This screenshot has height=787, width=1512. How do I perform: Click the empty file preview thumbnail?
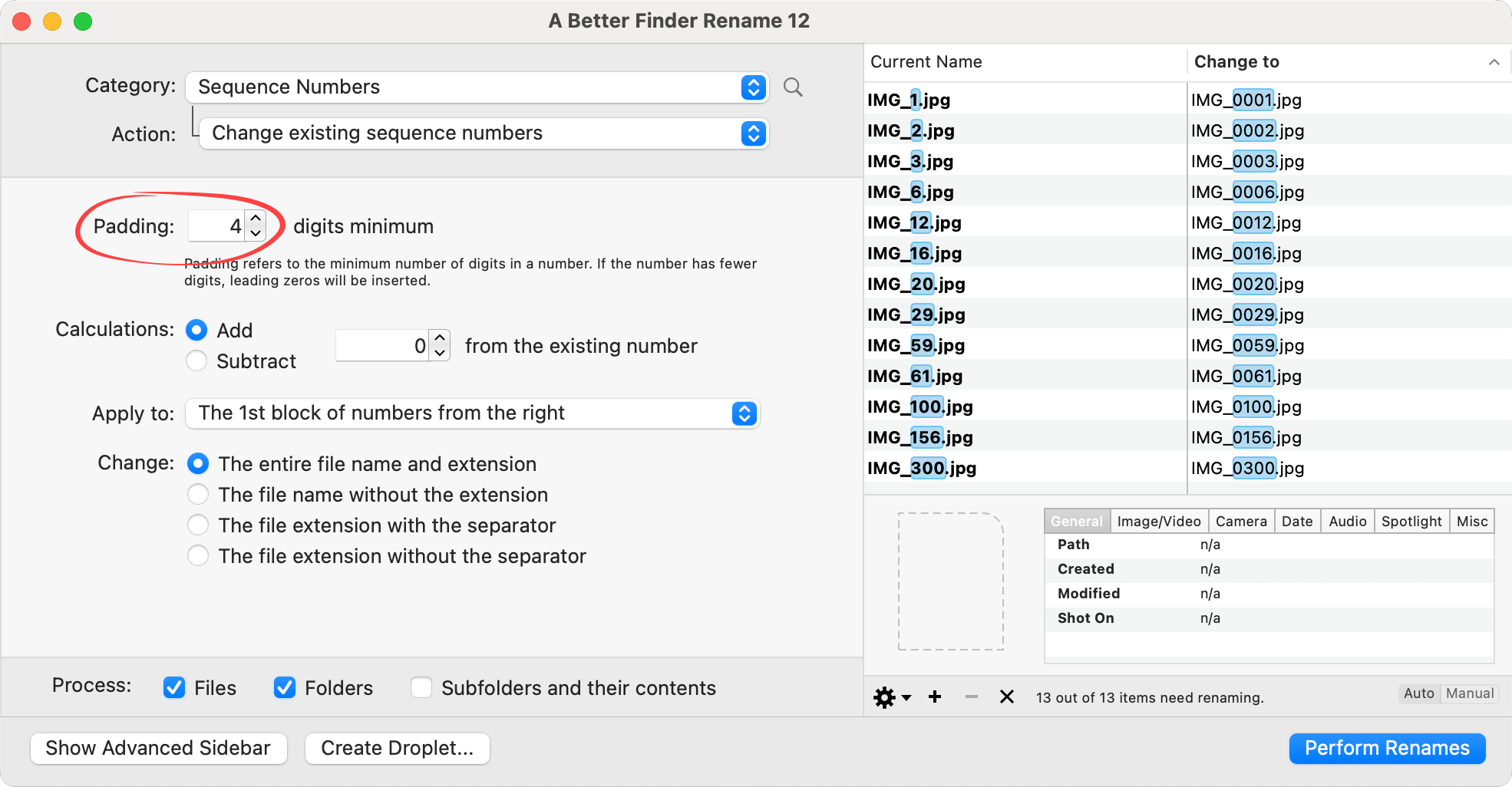[x=950, y=581]
